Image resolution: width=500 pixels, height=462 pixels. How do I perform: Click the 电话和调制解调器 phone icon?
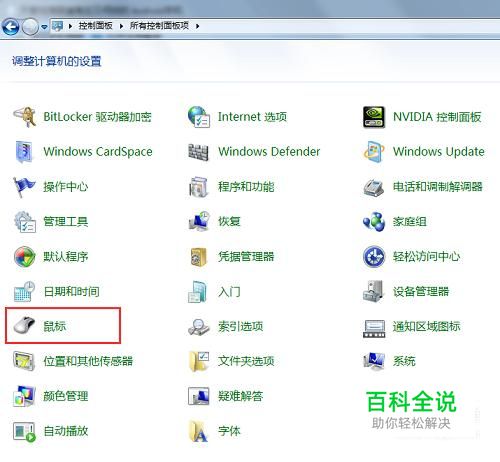[373, 187]
